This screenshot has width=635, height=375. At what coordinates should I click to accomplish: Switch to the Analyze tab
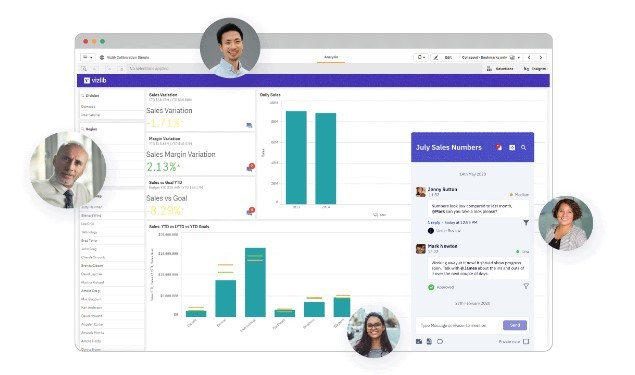pyautogui.click(x=331, y=58)
